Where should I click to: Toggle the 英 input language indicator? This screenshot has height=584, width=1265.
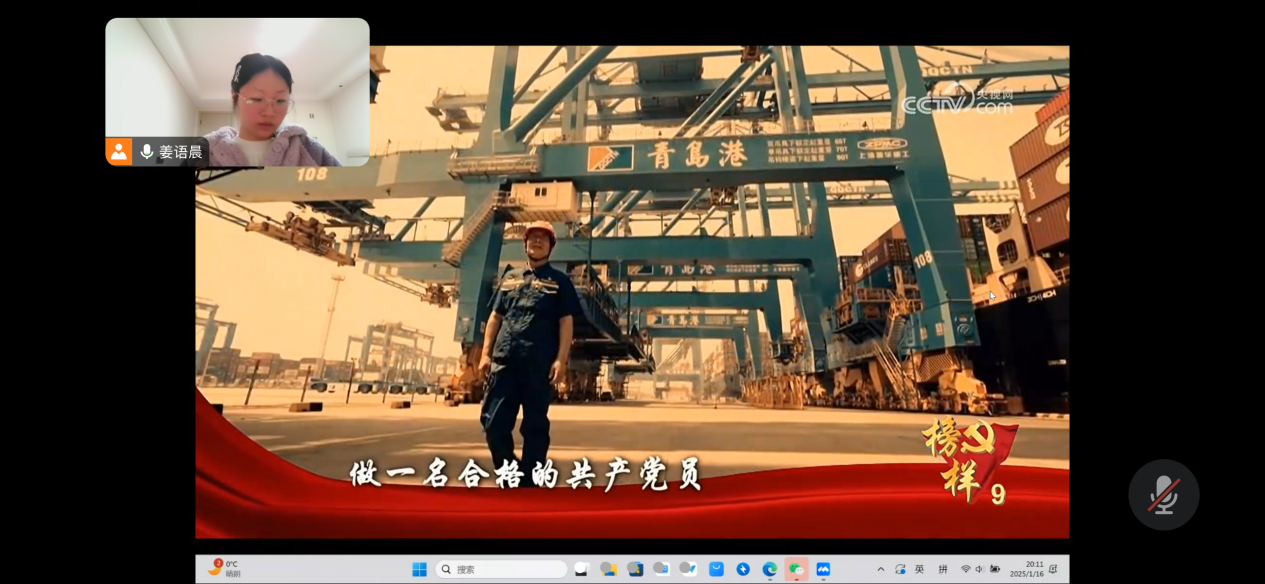(x=919, y=569)
